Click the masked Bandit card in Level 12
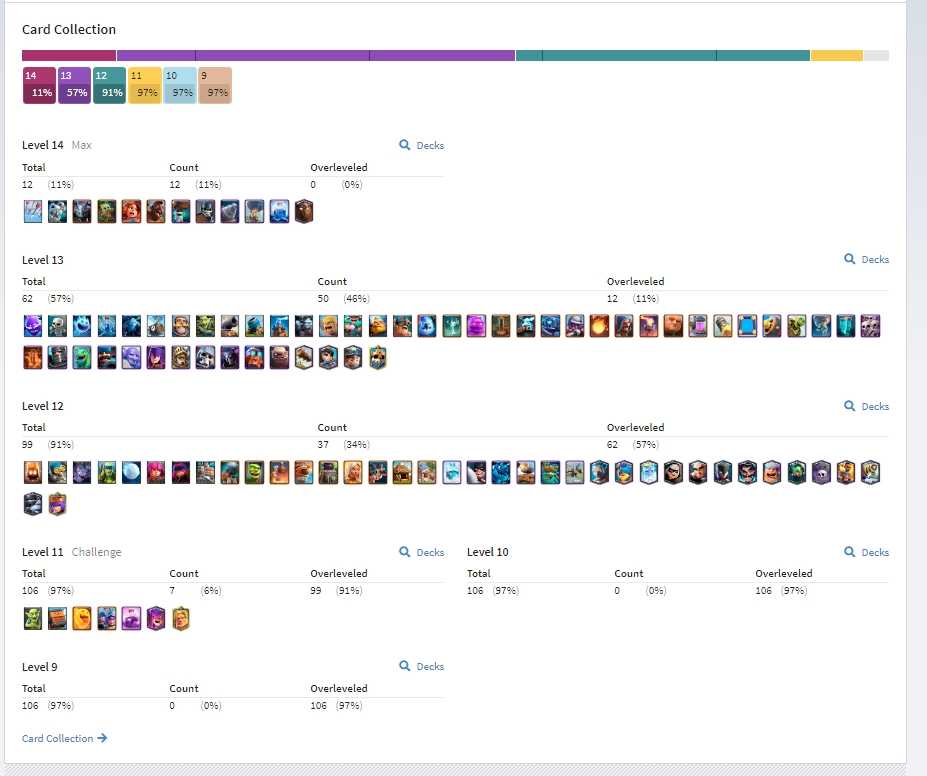This screenshot has height=776, width=927. (673, 472)
